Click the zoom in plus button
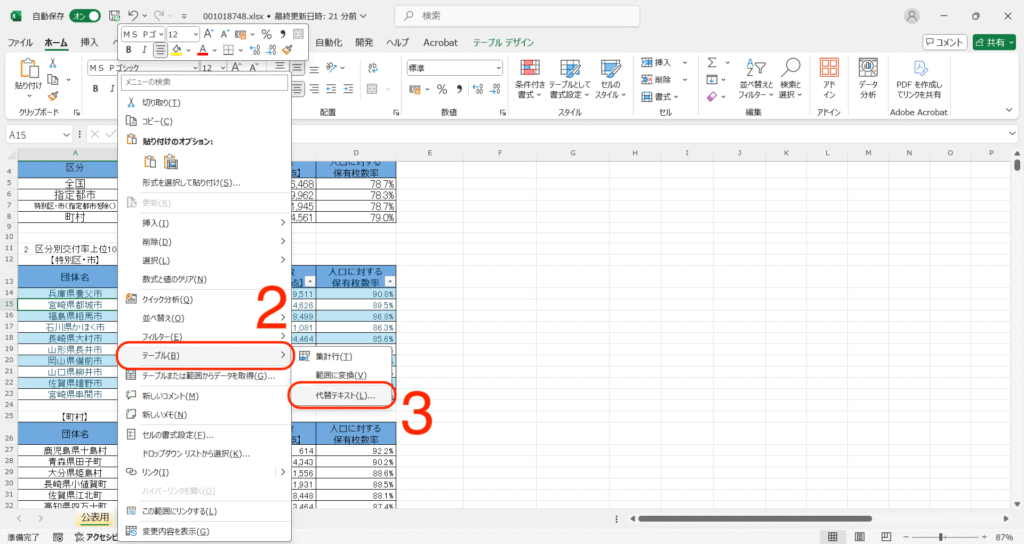1024x544 pixels. pos(984,537)
